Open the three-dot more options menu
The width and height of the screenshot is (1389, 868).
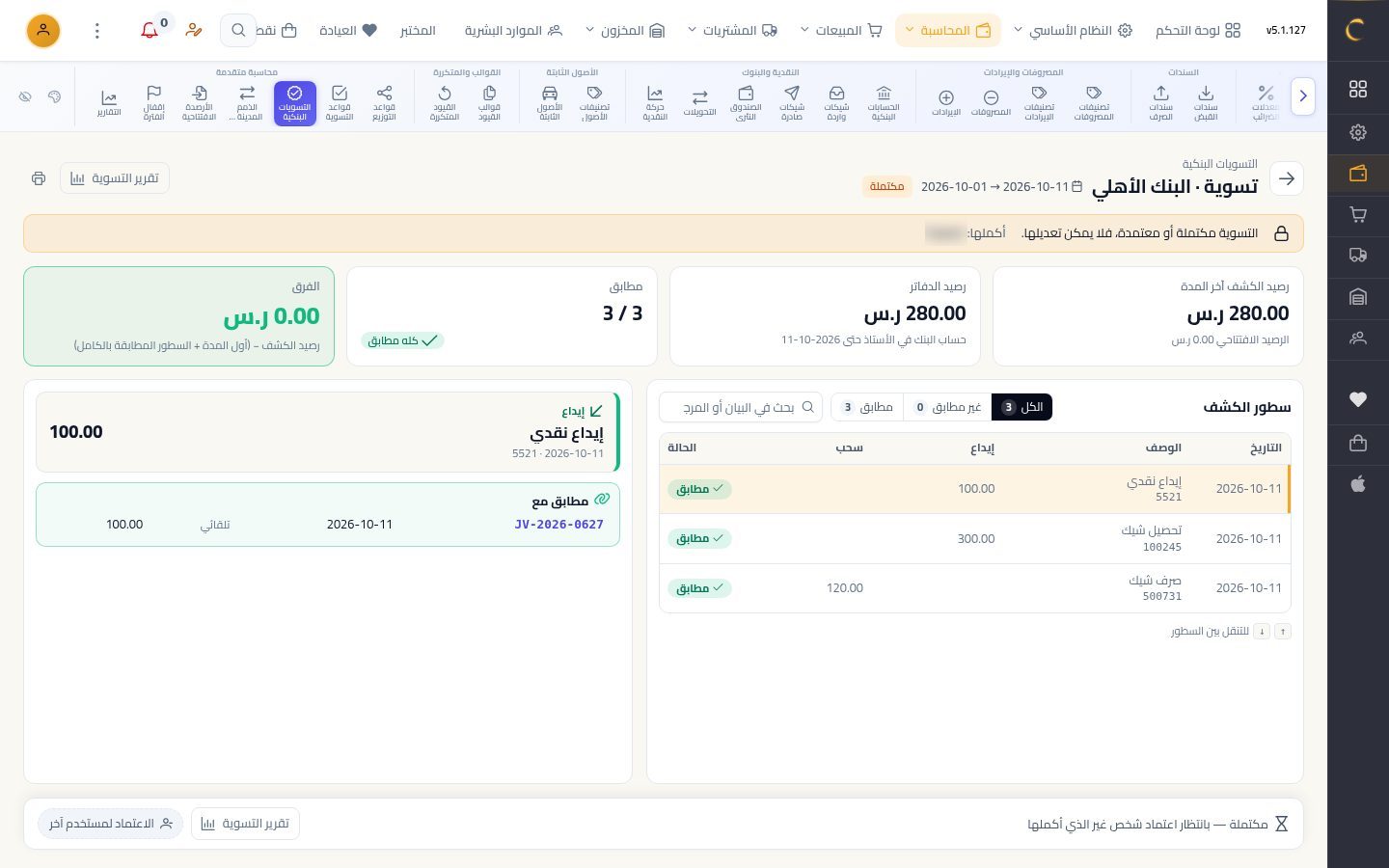96,31
